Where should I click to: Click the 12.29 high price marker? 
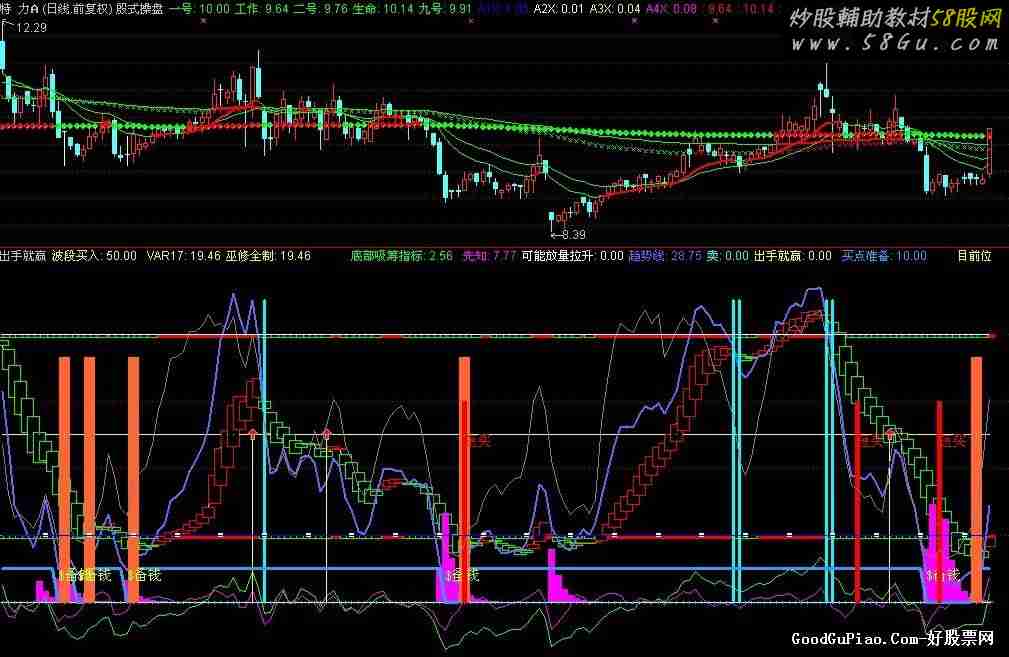pyautogui.click(x=32, y=27)
